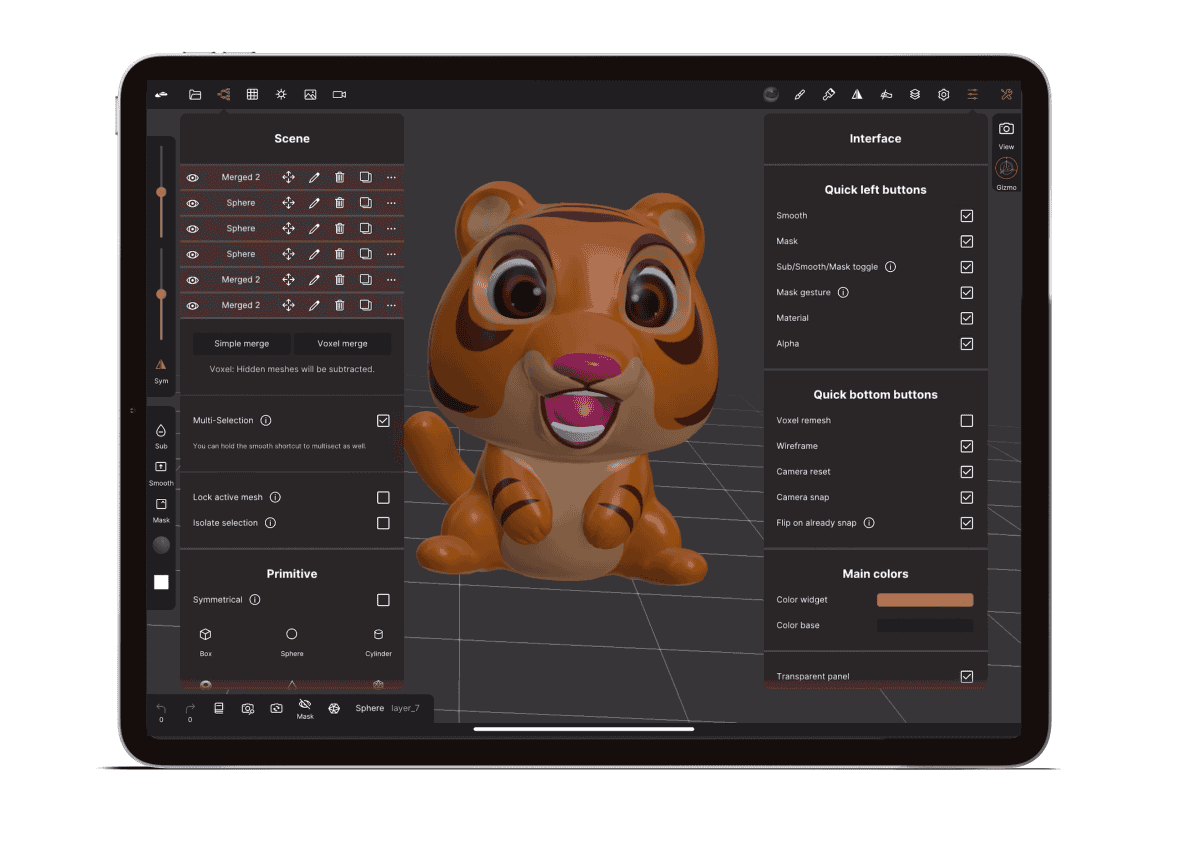Open the Topology grid menu
Viewport: 1180px width, 844px height.
tap(252, 95)
